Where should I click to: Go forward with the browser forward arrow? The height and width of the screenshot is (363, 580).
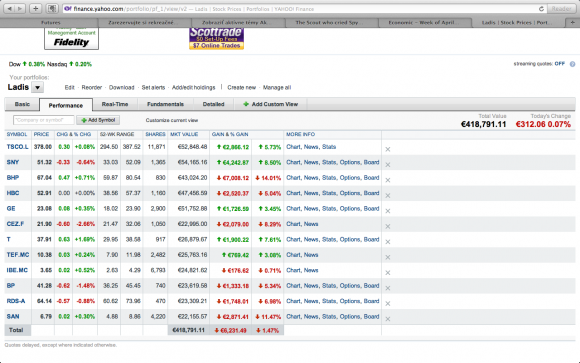tap(20, 9)
